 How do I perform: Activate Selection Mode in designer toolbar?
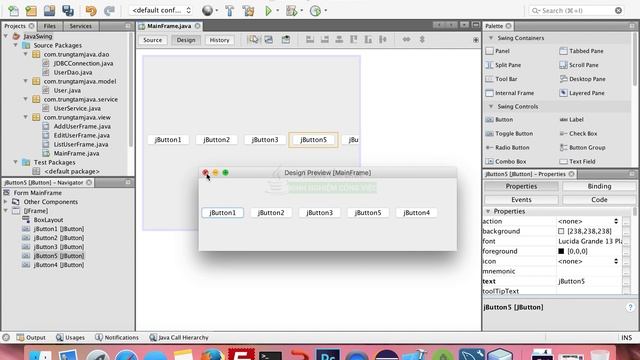point(253,40)
